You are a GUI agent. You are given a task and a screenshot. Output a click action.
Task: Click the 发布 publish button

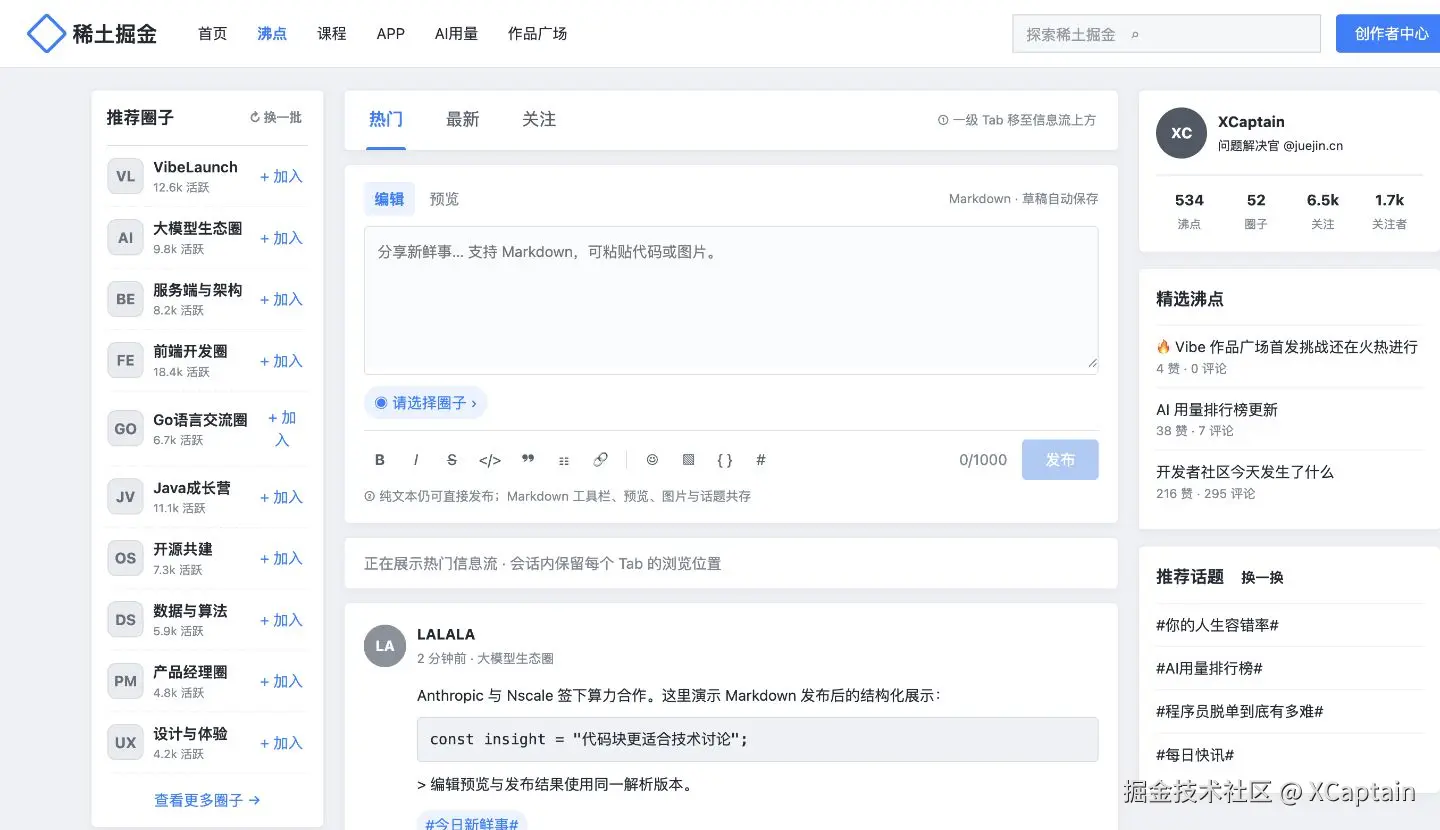click(1060, 460)
